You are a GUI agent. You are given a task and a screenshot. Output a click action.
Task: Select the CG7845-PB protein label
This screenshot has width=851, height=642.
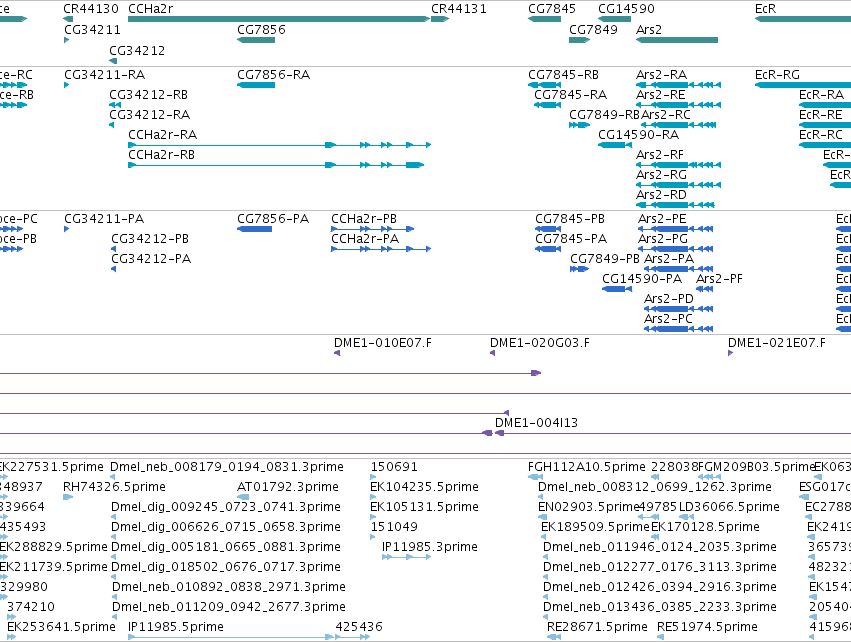570,219
